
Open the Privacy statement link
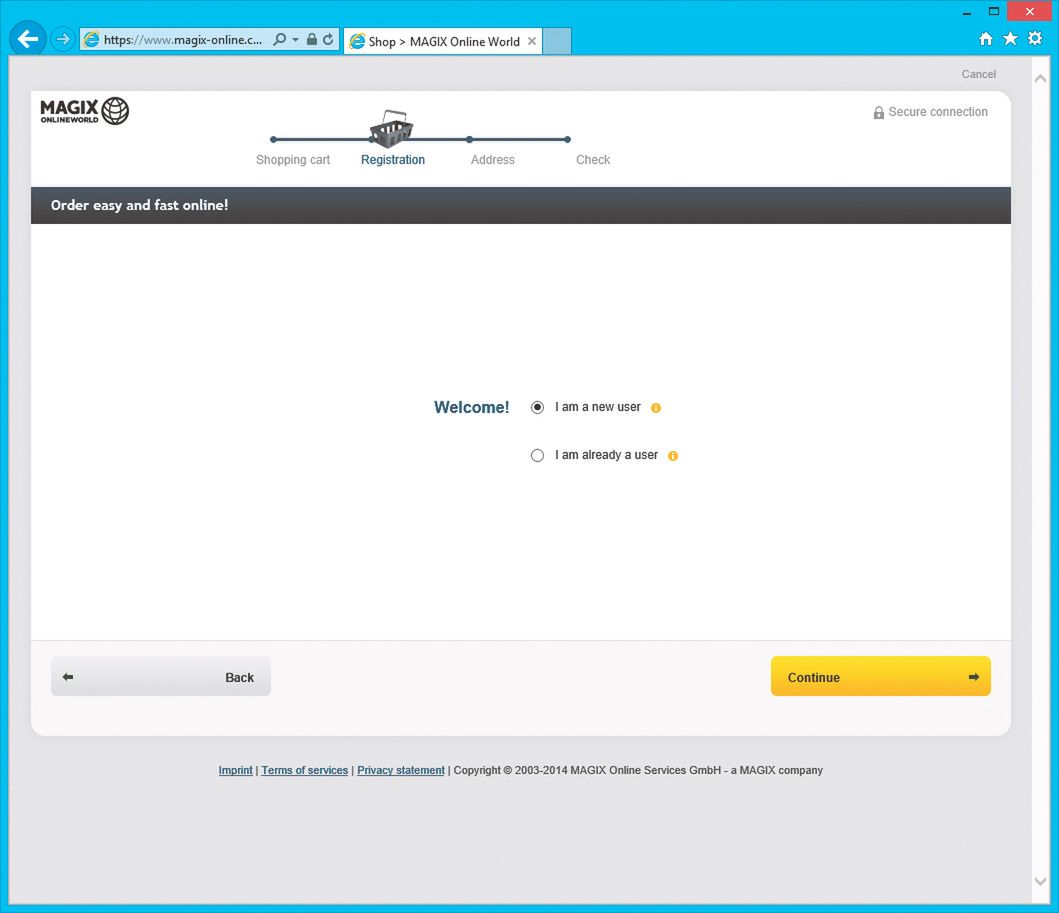pyautogui.click(x=401, y=771)
